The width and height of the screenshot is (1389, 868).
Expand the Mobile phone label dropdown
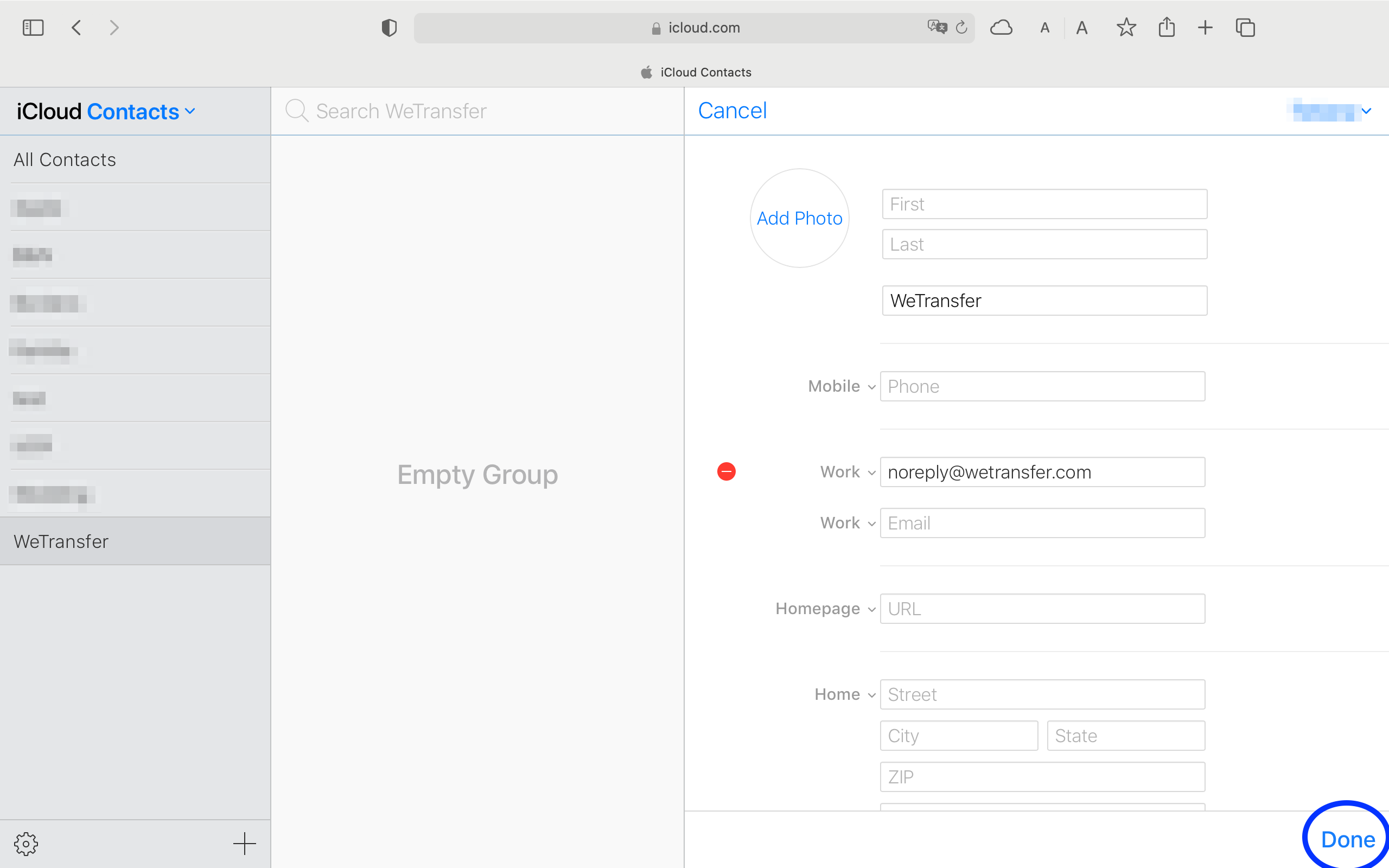tap(842, 386)
